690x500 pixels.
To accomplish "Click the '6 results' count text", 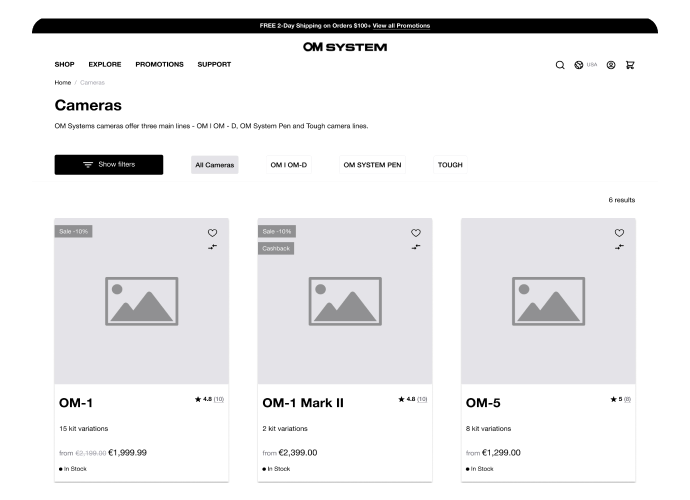I will click(622, 200).
